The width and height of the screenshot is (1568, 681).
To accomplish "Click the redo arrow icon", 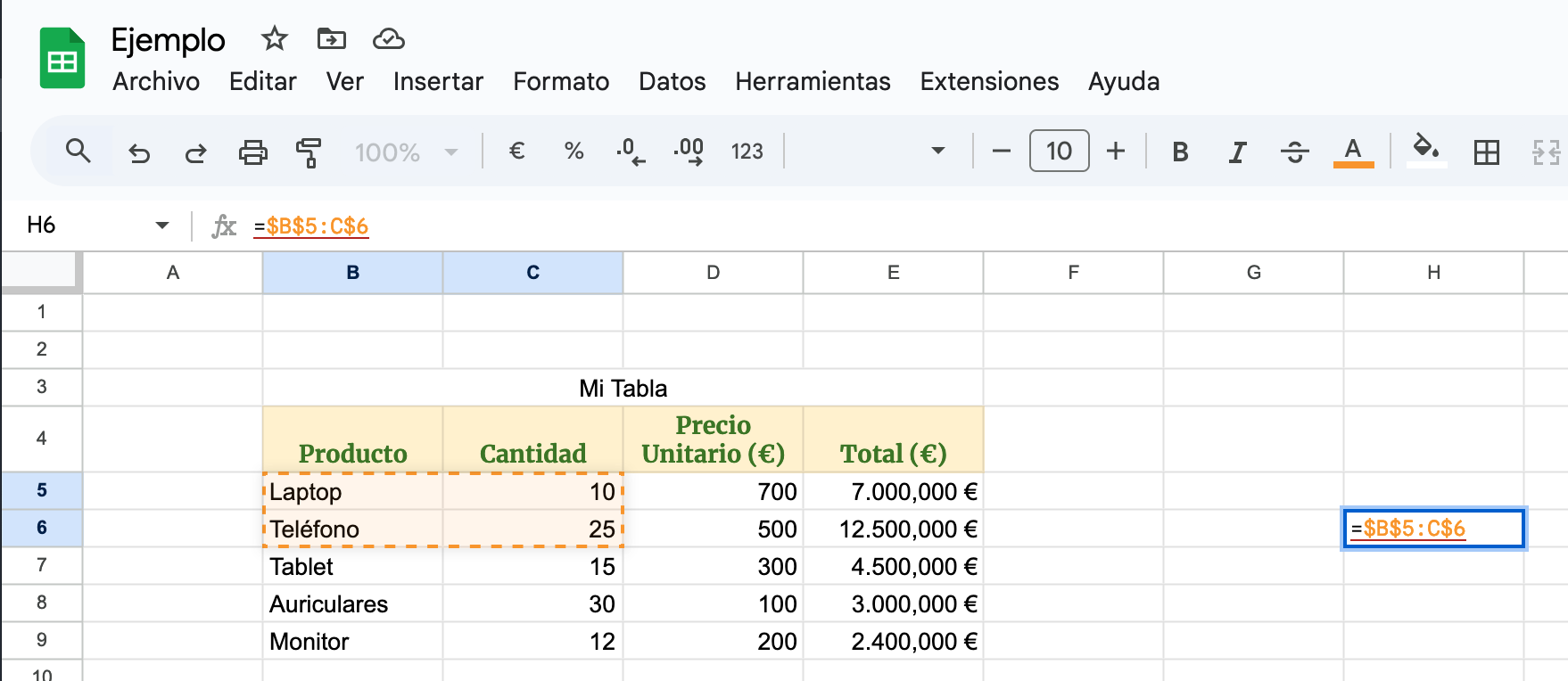I will [195, 152].
